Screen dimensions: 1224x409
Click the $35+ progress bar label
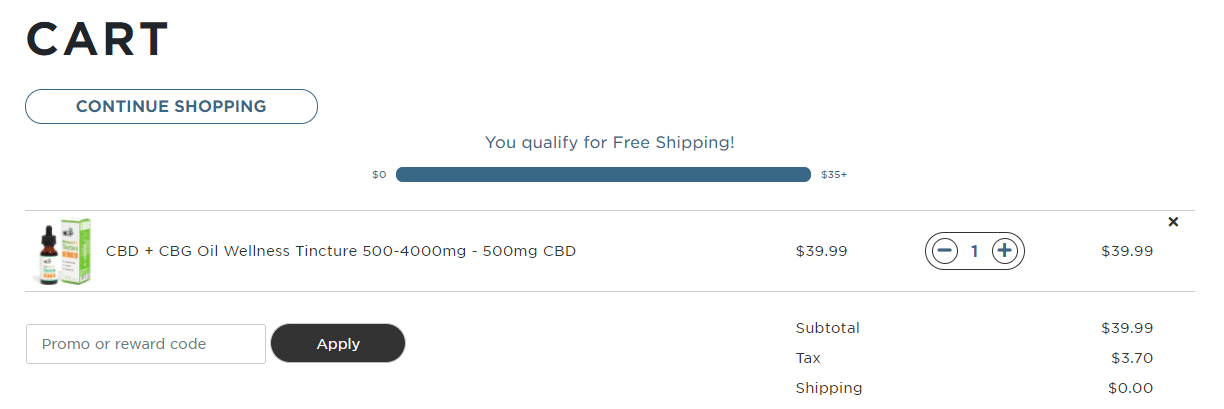coord(834,175)
